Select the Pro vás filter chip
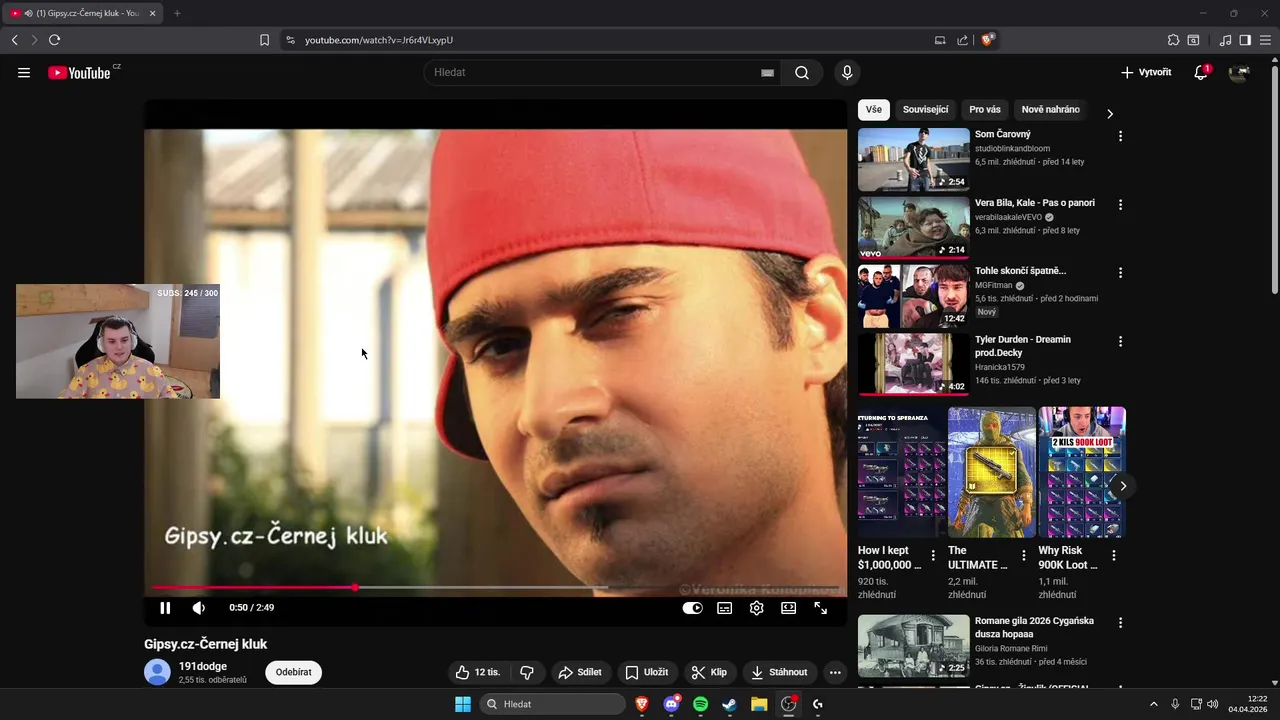 [x=985, y=110]
